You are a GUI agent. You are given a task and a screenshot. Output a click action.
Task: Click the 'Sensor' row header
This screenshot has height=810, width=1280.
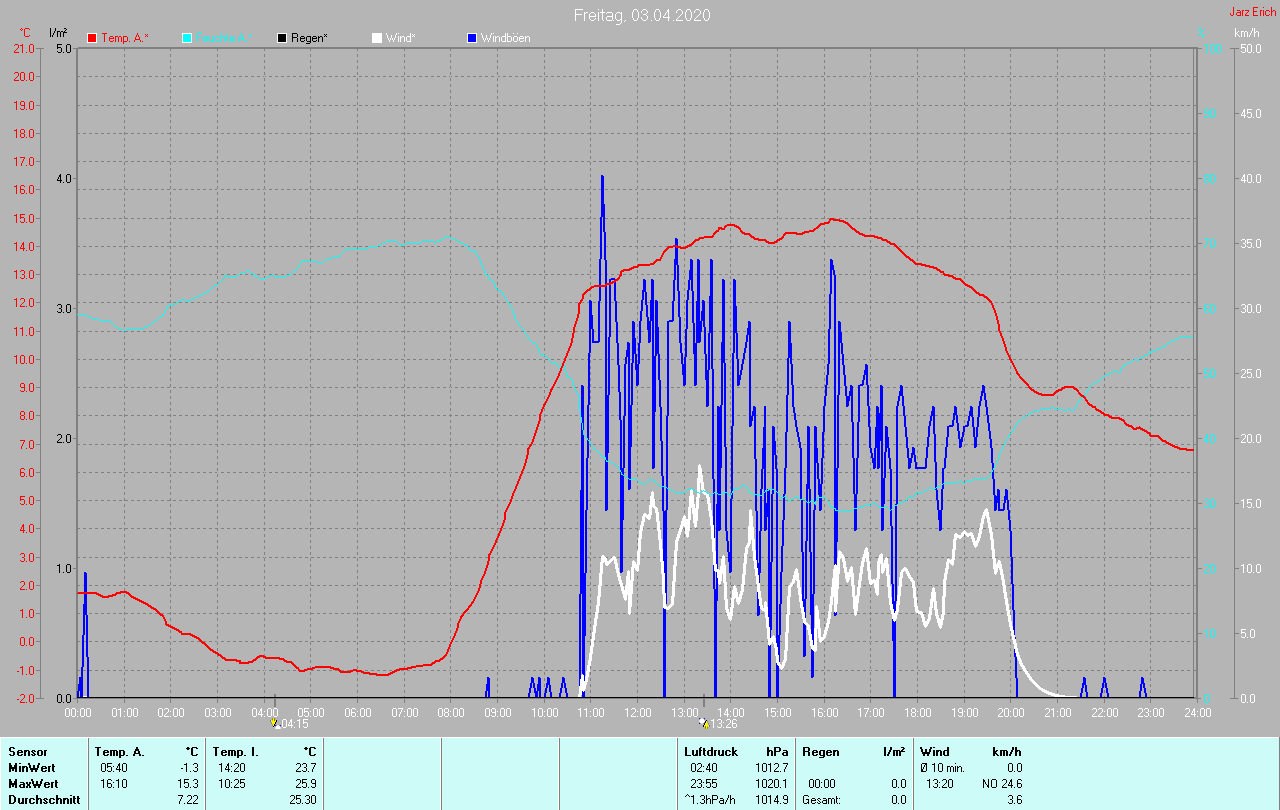(27, 752)
